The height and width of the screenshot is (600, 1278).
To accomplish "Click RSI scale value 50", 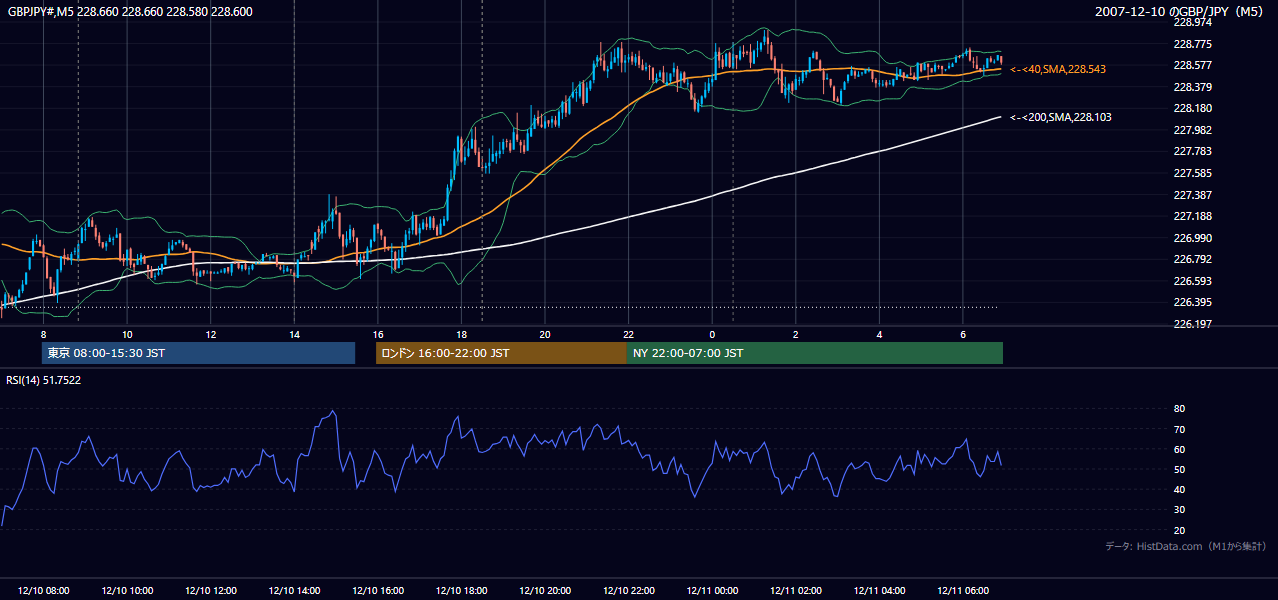I will click(x=1180, y=469).
